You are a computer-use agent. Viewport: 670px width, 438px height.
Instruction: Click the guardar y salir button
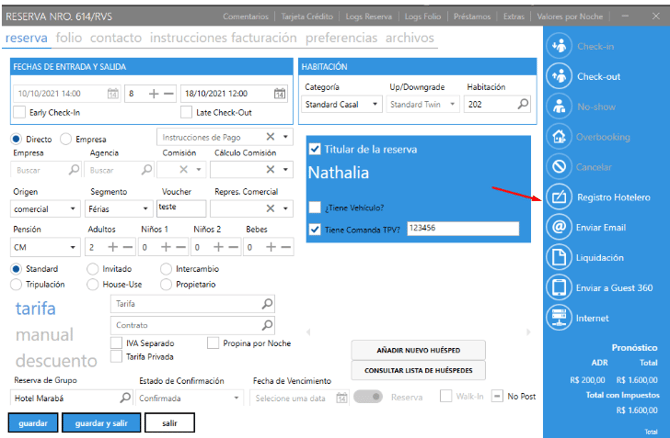100,423
